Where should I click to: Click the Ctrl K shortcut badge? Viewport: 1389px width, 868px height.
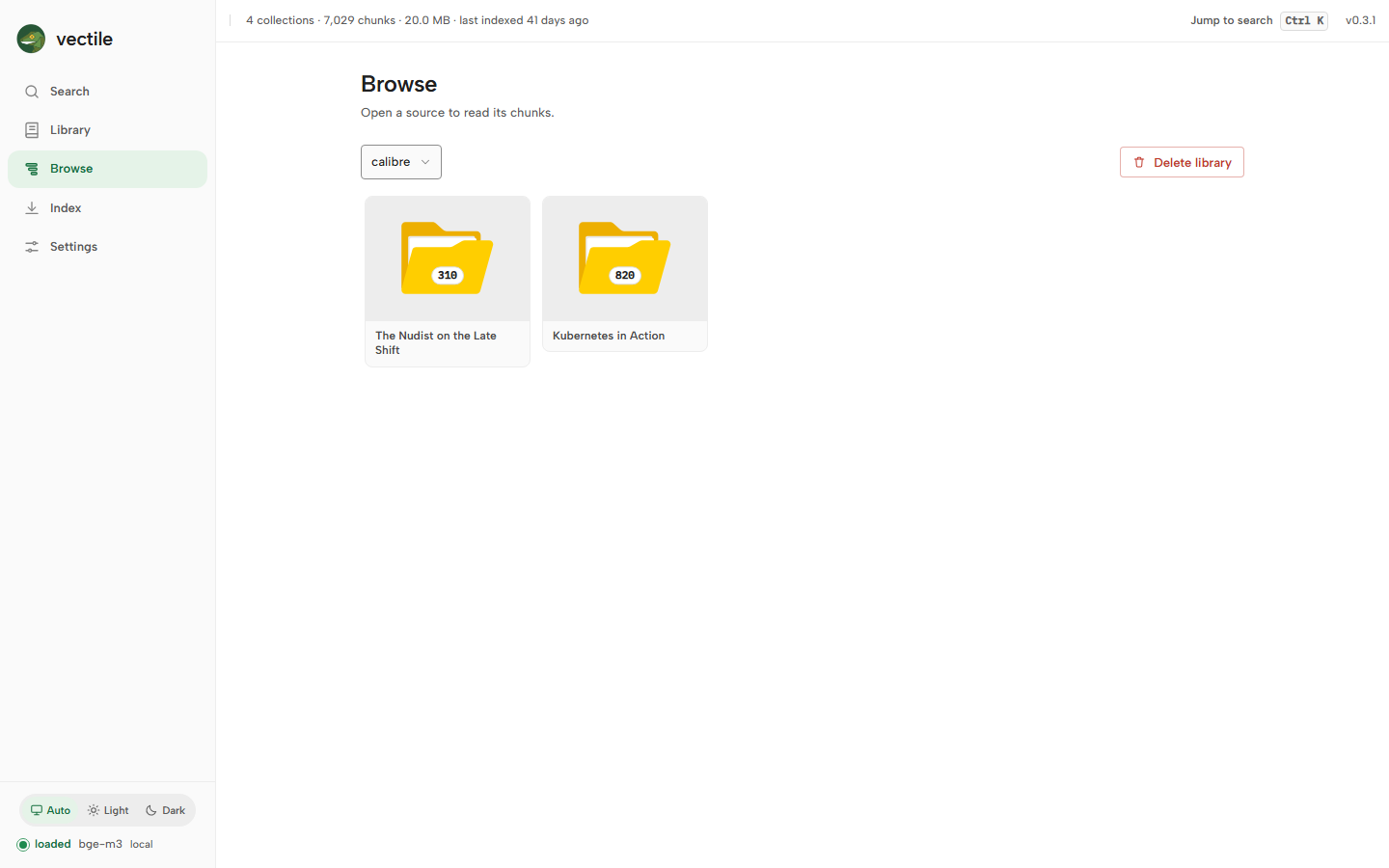(x=1304, y=20)
